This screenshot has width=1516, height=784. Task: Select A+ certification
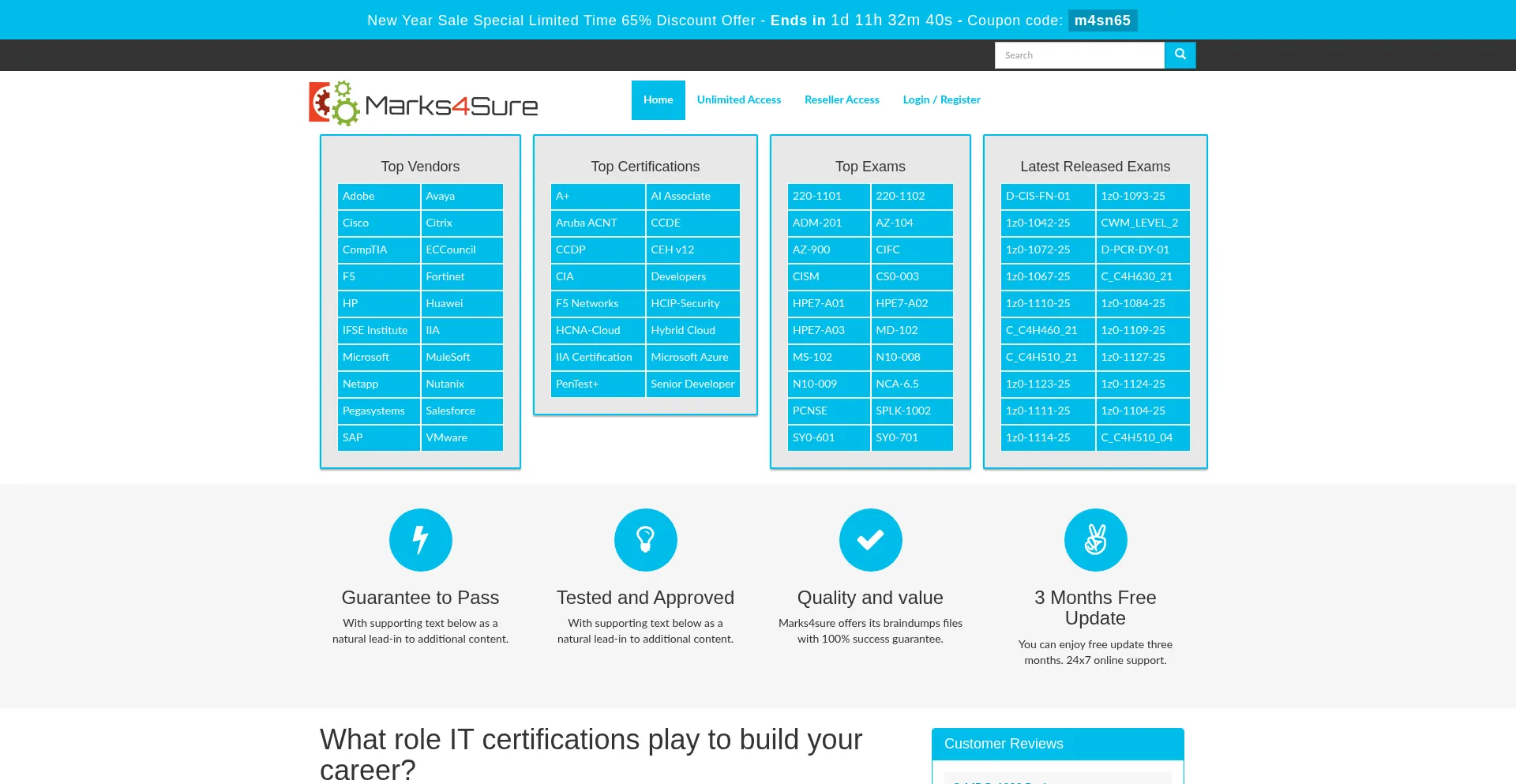(x=598, y=196)
